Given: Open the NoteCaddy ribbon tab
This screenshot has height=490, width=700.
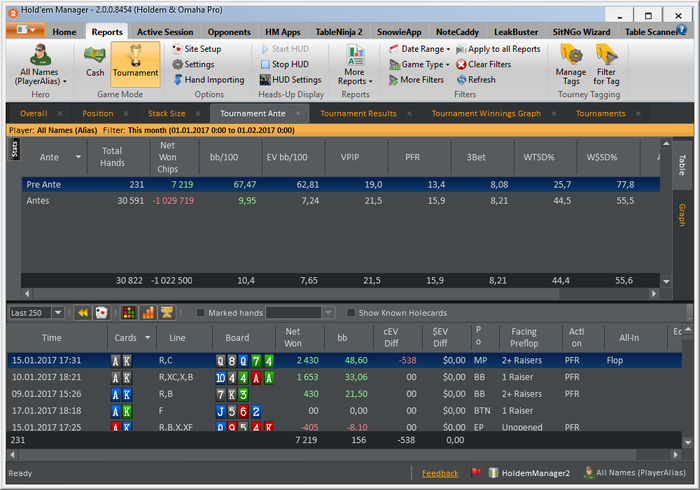Looking at the screenshot, I should pyautogui.click(x=457, y=32).
